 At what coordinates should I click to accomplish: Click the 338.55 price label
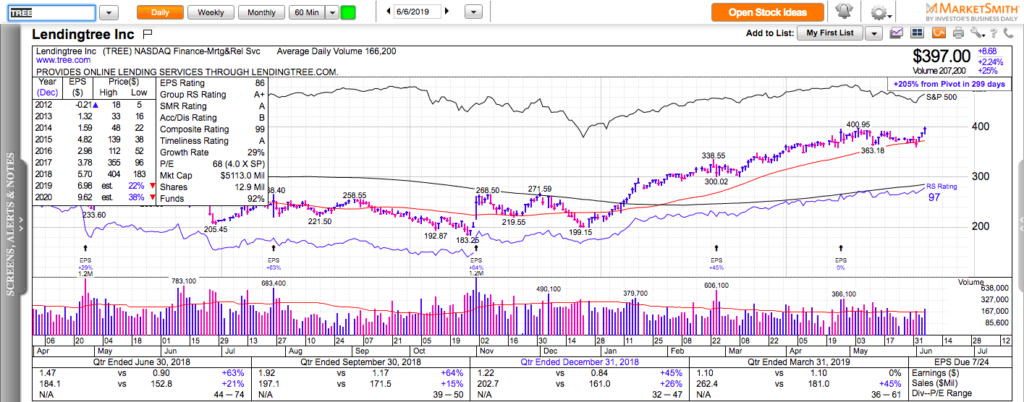tap(714, 156)
